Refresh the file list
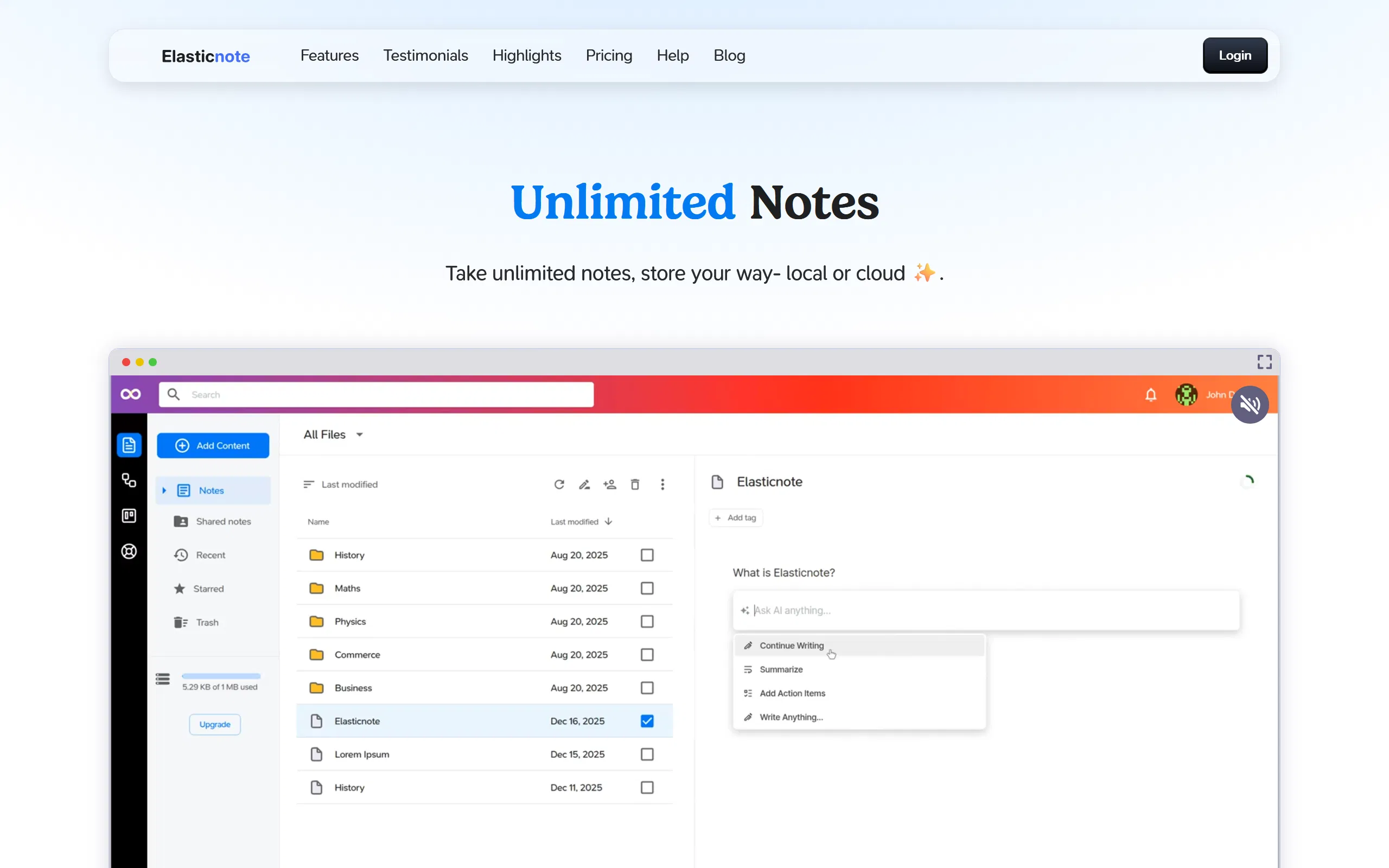 tap(559, 484)
